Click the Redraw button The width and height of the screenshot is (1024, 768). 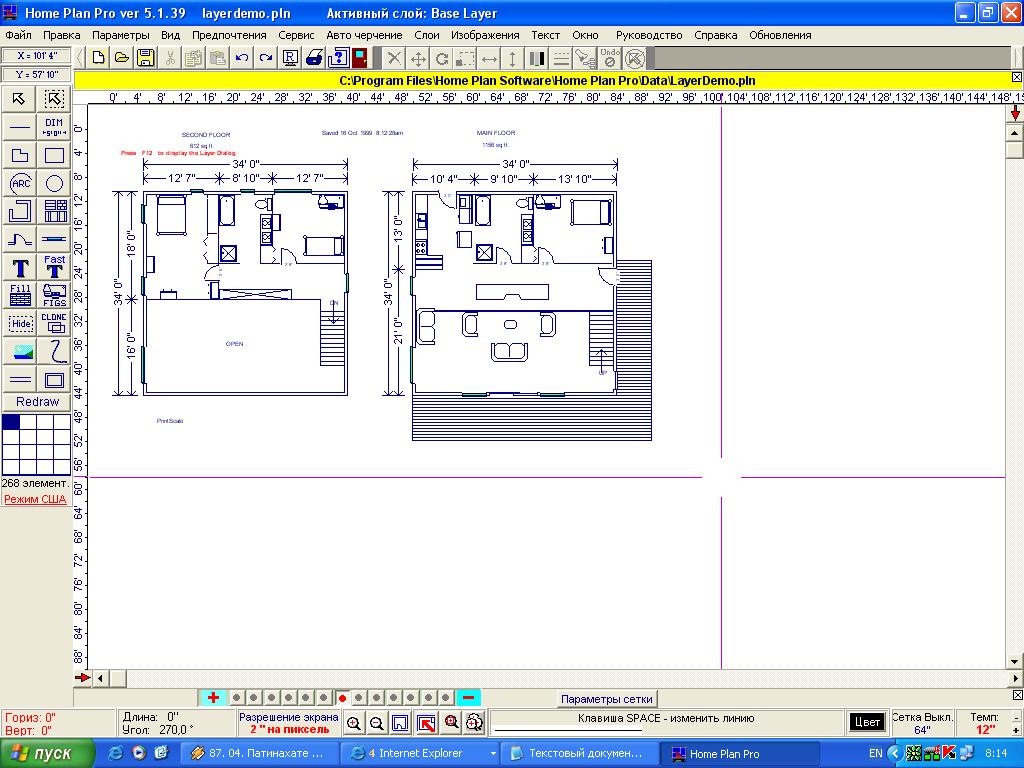[x=37, y=402]
